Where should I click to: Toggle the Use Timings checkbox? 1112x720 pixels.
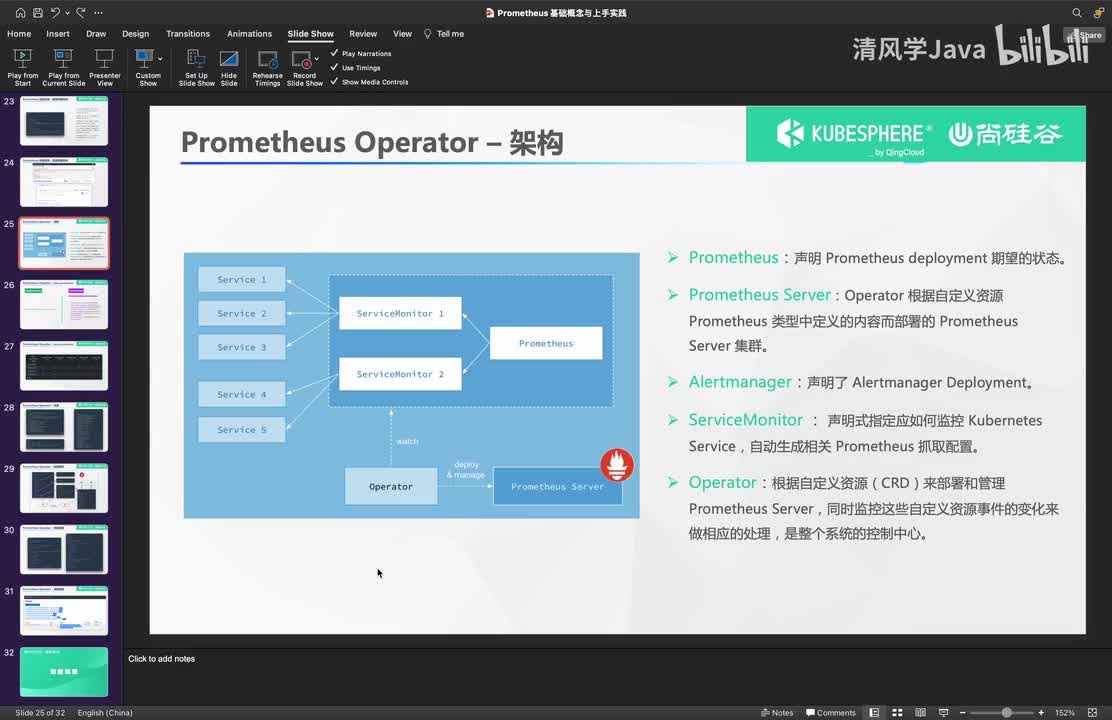tap(335, 67)
